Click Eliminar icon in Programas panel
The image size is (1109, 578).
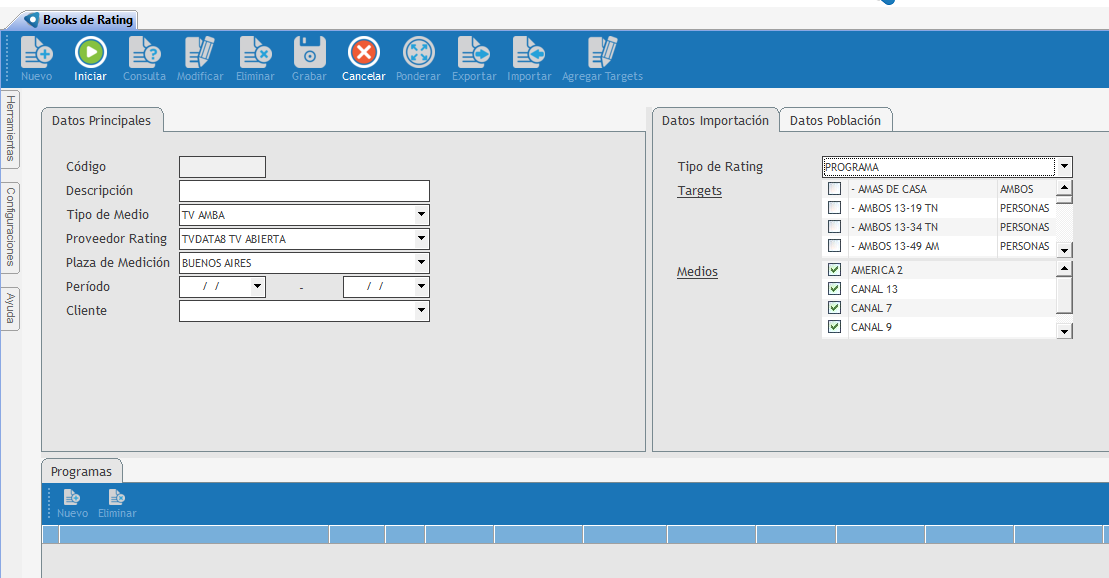[117, 497]
